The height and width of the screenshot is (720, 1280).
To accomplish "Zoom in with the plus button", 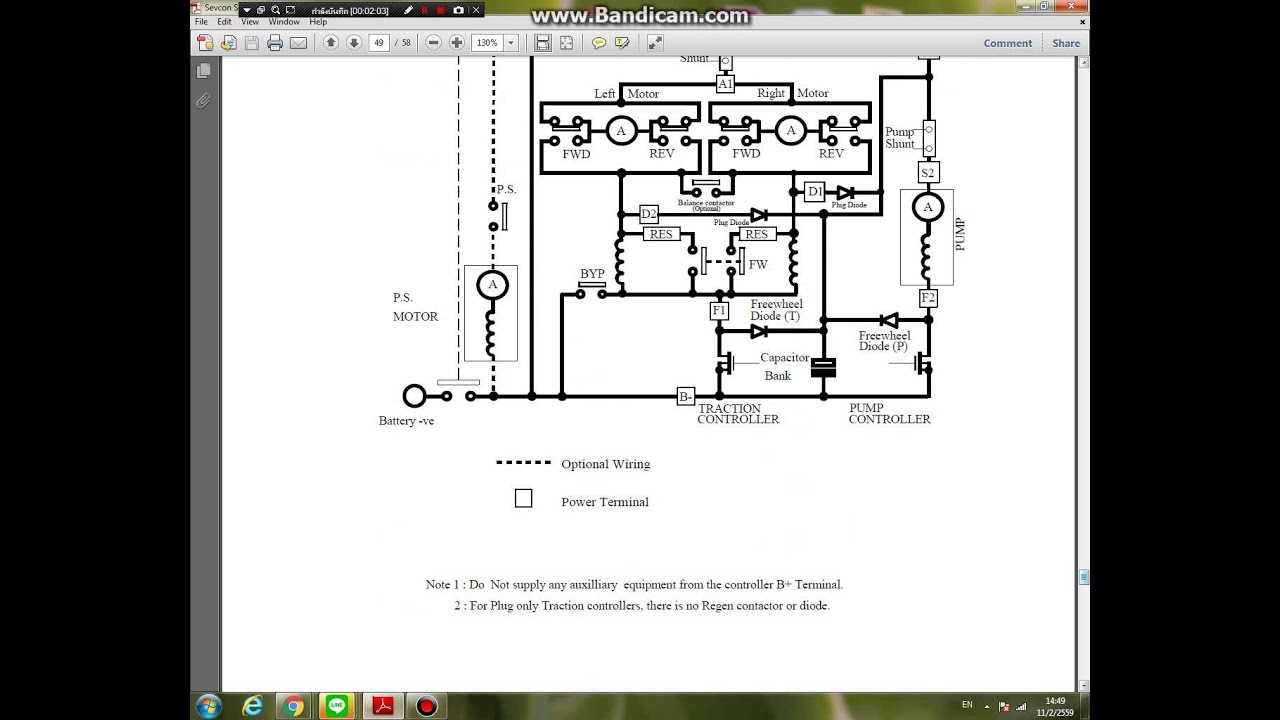I will click(457, 43).
